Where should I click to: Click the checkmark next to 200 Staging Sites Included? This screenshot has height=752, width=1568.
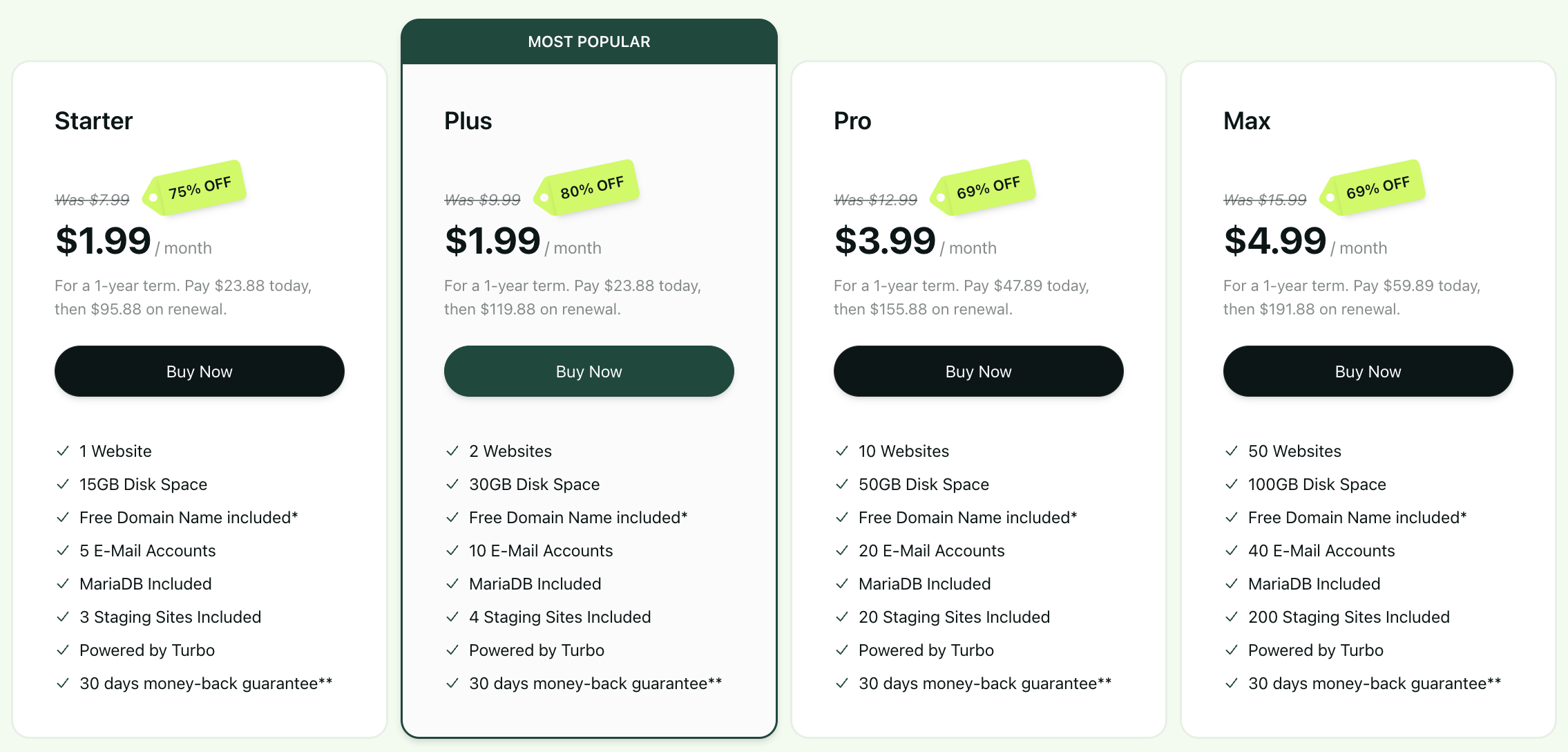(x=1232, y=617)
